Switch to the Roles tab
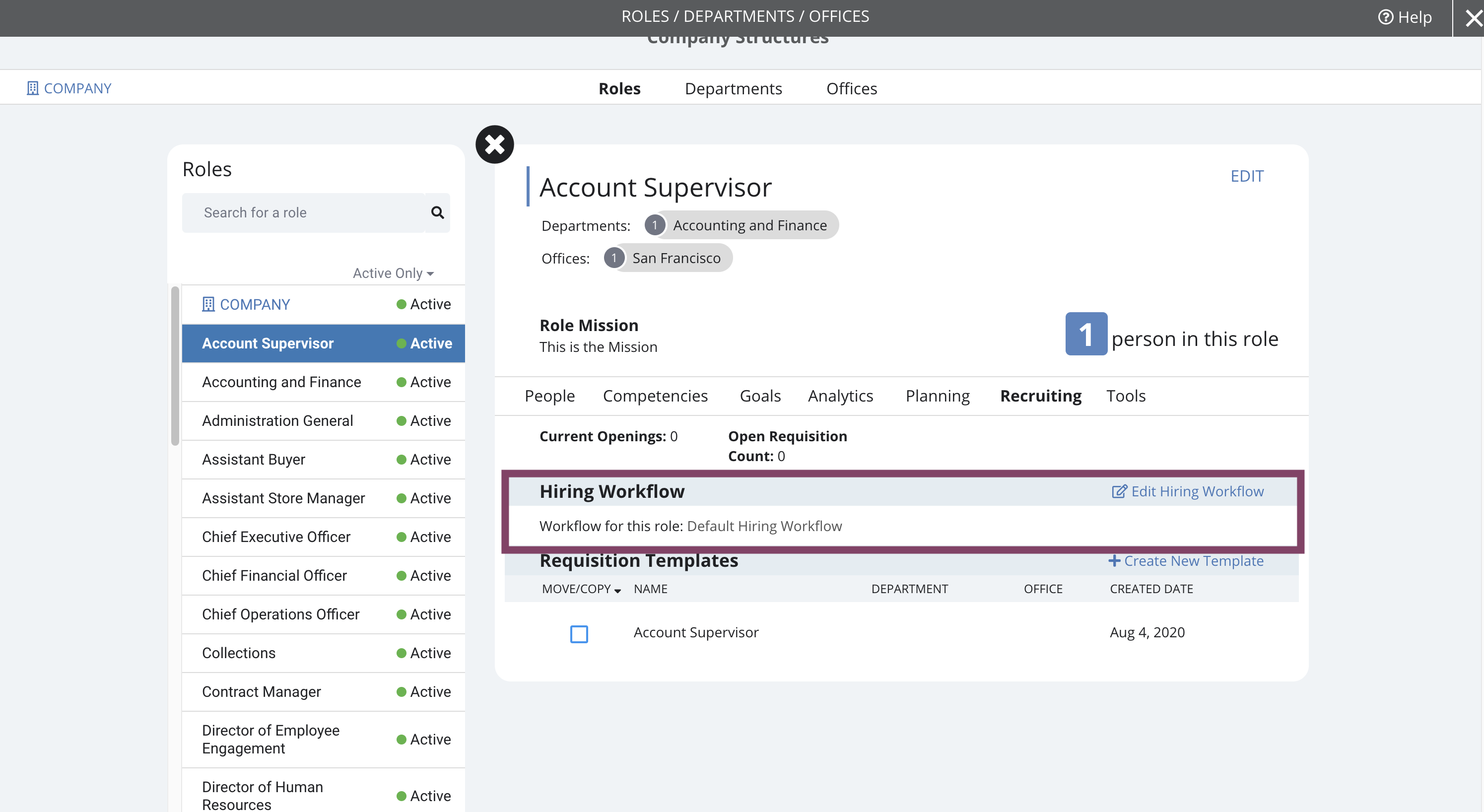This screenshot has width=1484, height=812. pyautogui.click(x=619, y=88)
